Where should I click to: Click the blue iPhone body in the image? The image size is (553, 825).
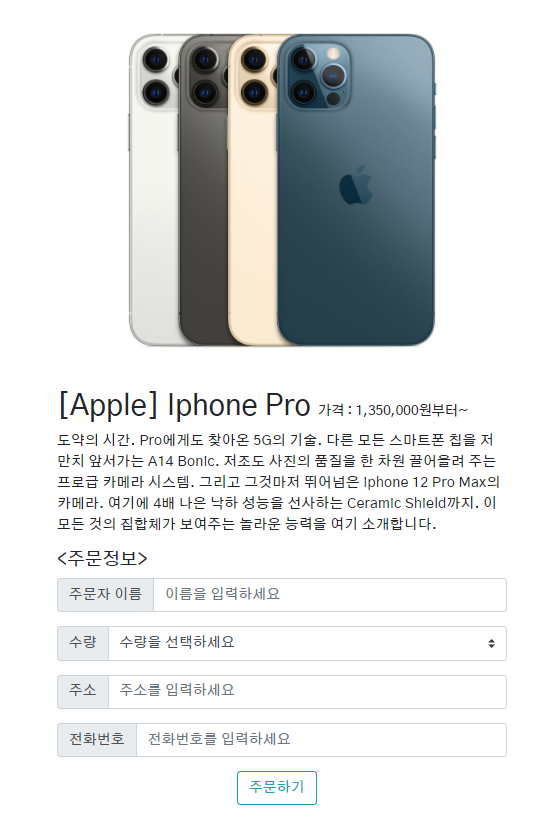pyautogui.click(x=356, y=210)
